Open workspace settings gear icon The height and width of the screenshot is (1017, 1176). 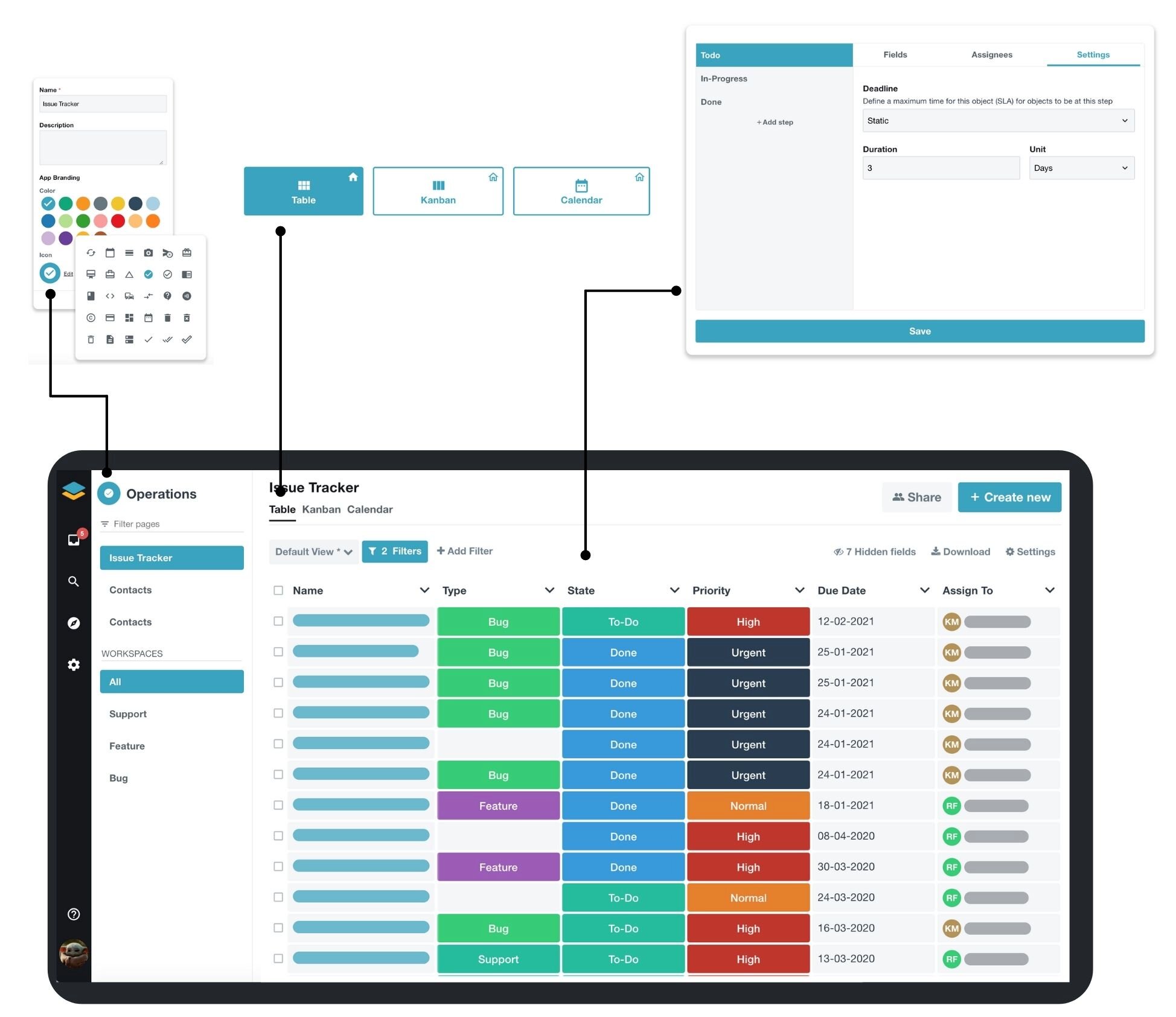click(74, 660)
